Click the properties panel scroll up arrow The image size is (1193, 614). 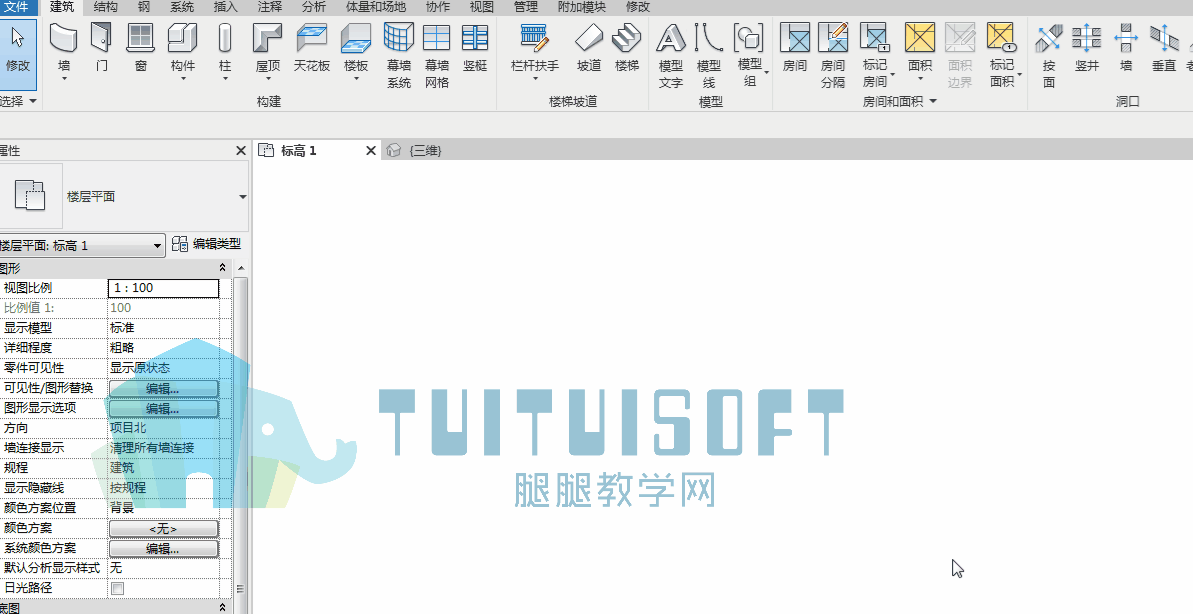coord(241,269)
